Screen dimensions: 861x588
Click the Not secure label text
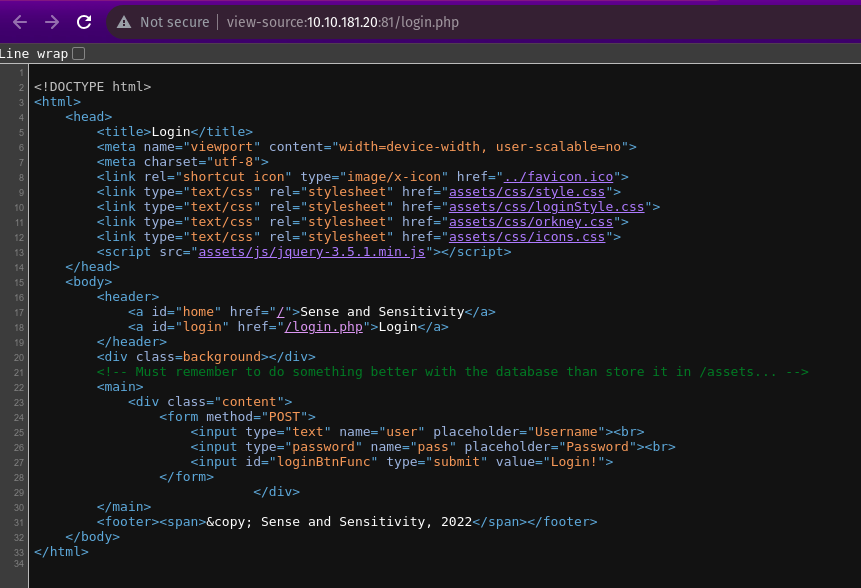(x=174, y=22)
